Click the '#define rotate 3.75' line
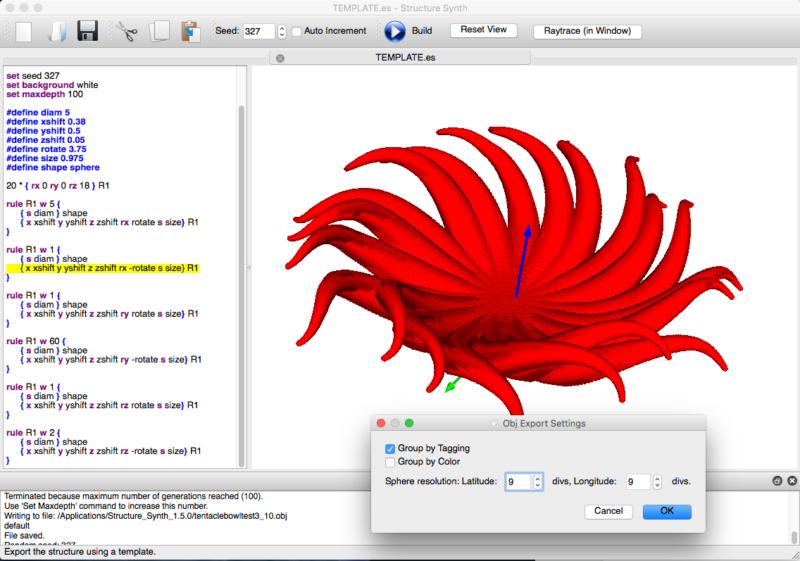This screenshot has height=561, width=800. (46, 149)
